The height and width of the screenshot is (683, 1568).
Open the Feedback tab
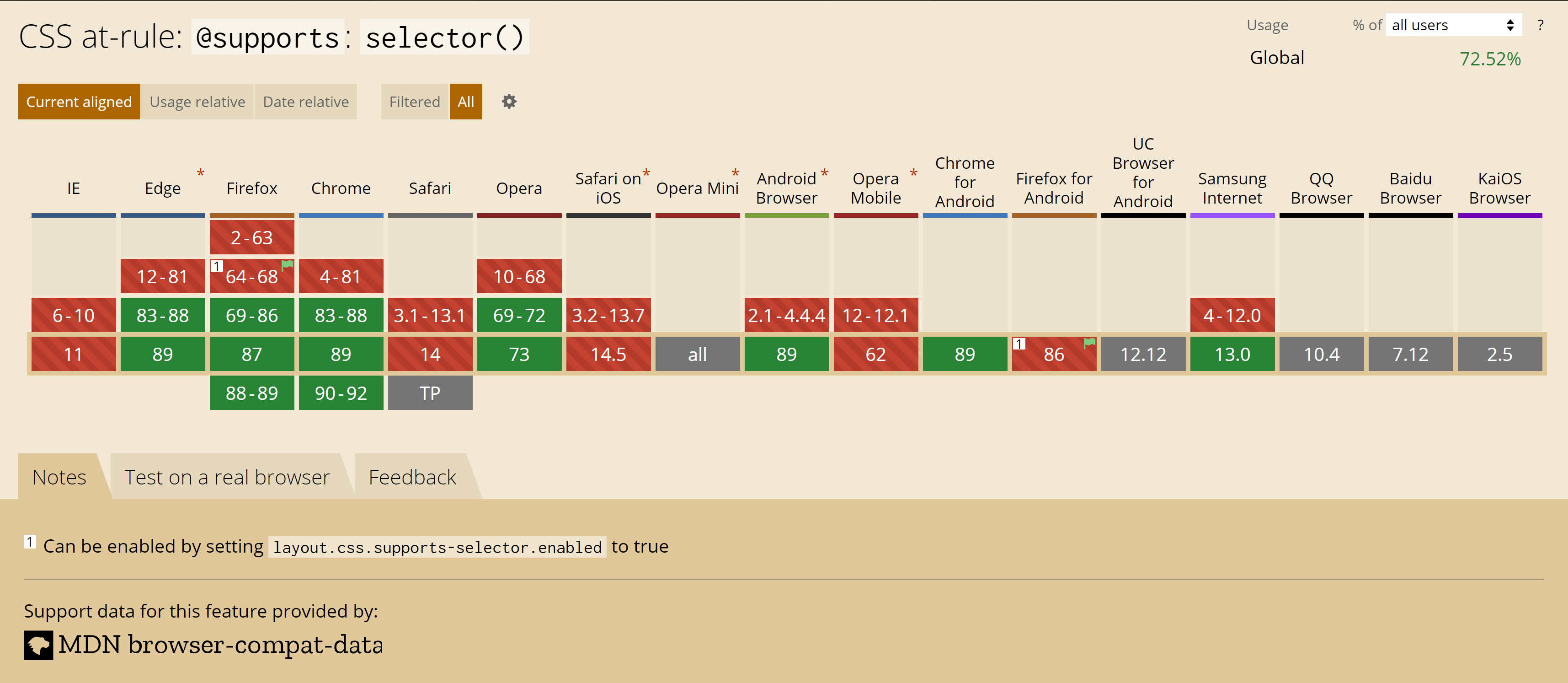412,477
